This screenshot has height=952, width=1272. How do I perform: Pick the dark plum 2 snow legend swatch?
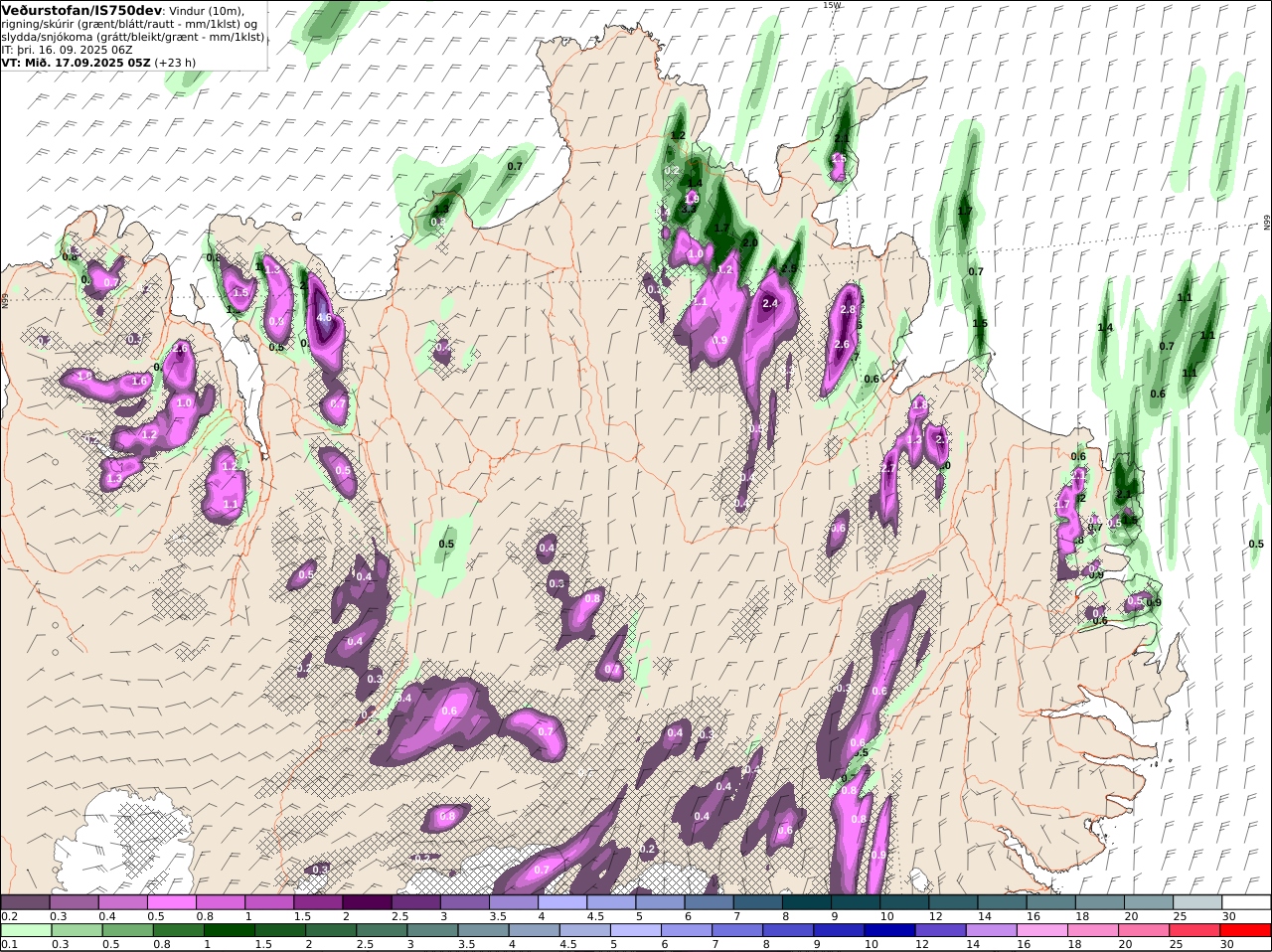coord(366,902)
